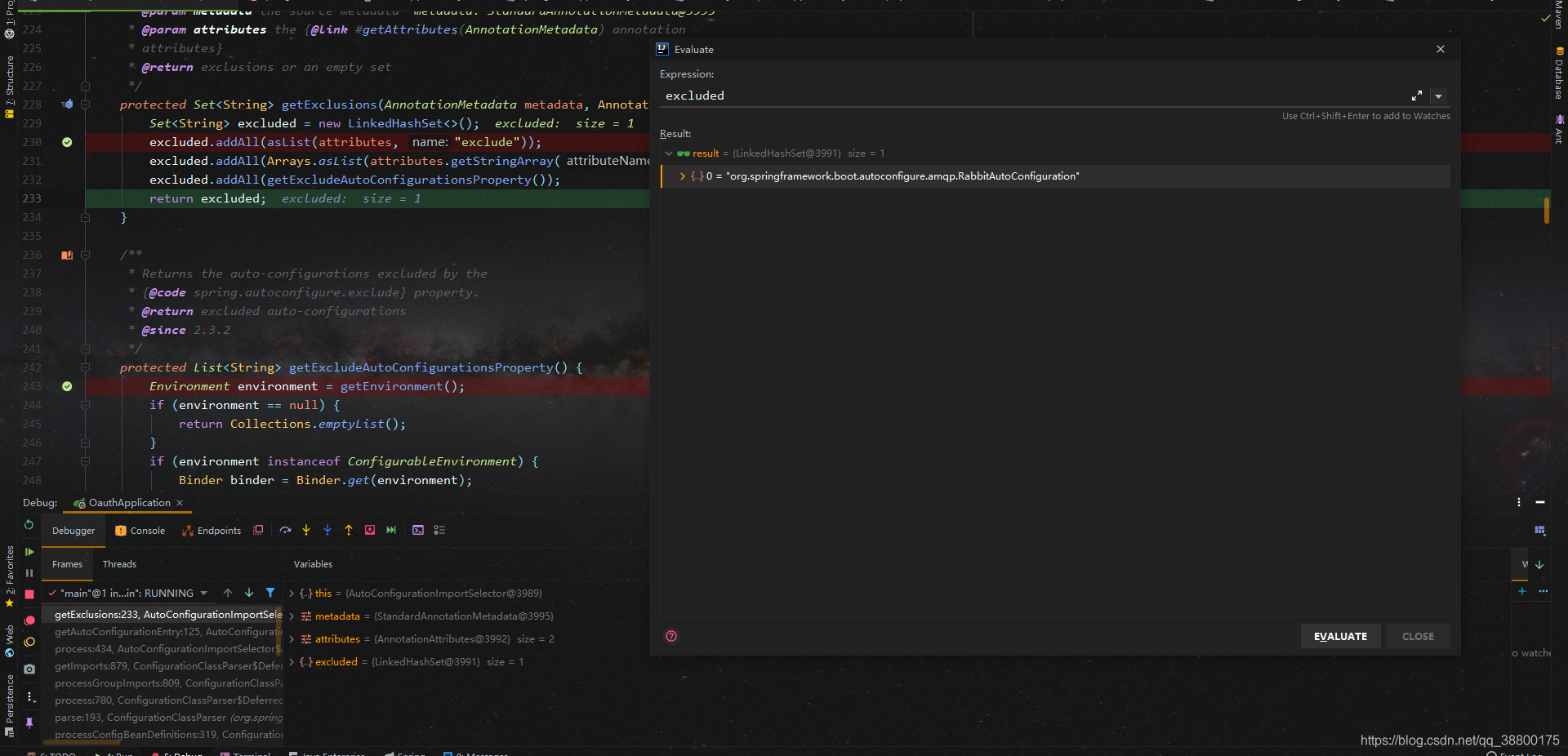This screenshot has width=1568, height=756.
Task: Select processGroupImports:809 stack frame
Action: click(163, 683)
